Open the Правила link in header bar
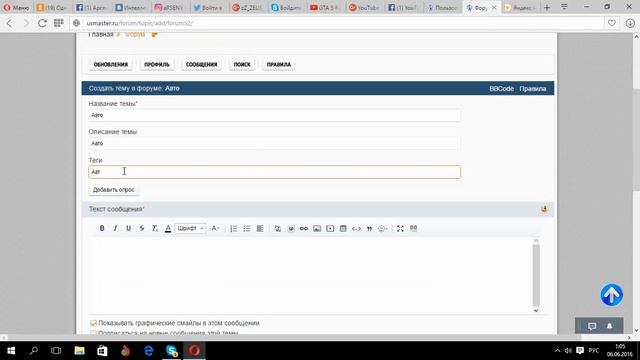This screenshot has width=640, height=360. click(x=533, y=89)
